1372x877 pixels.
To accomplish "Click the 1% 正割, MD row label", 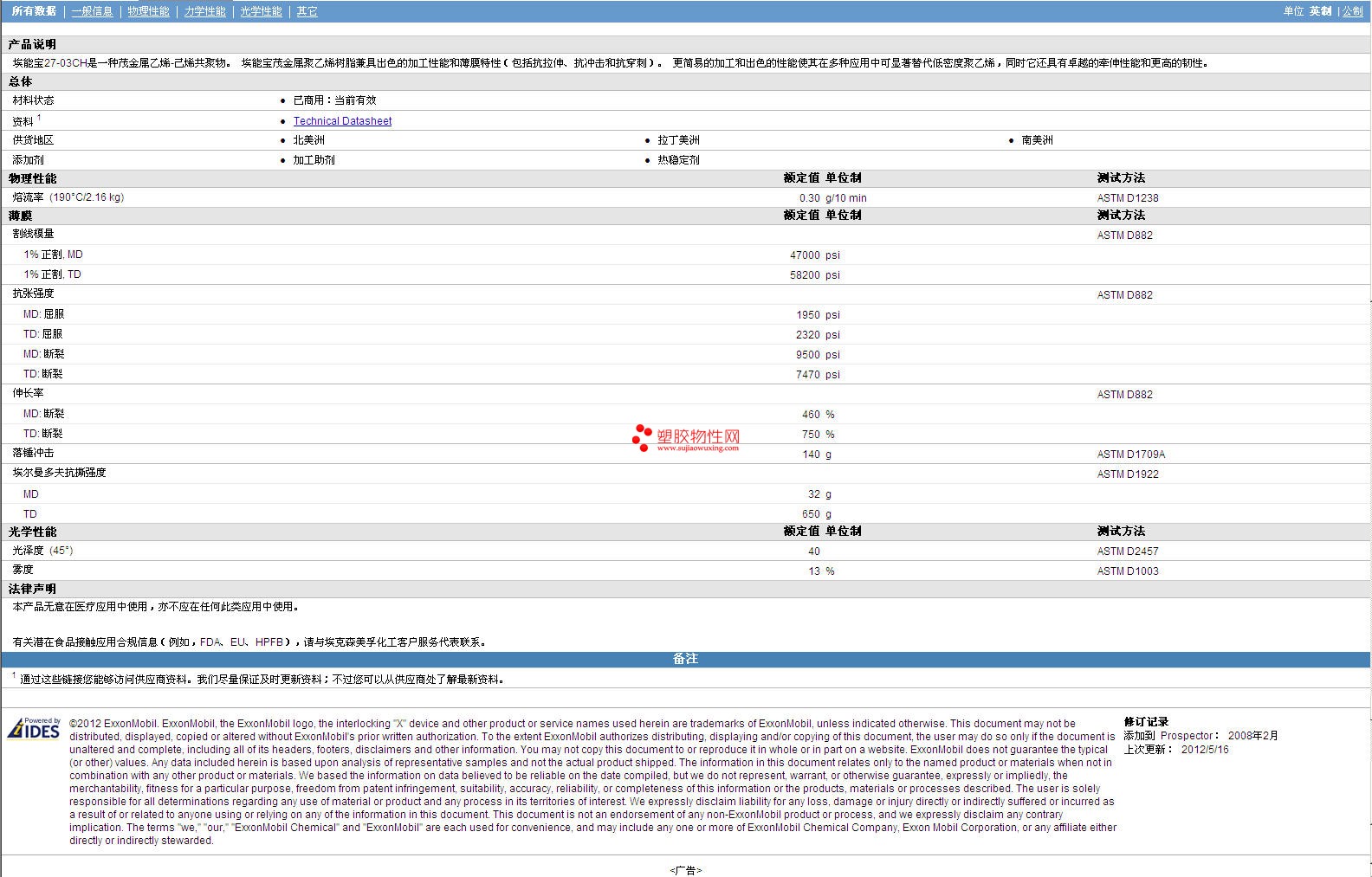I will tap(53, 255).
